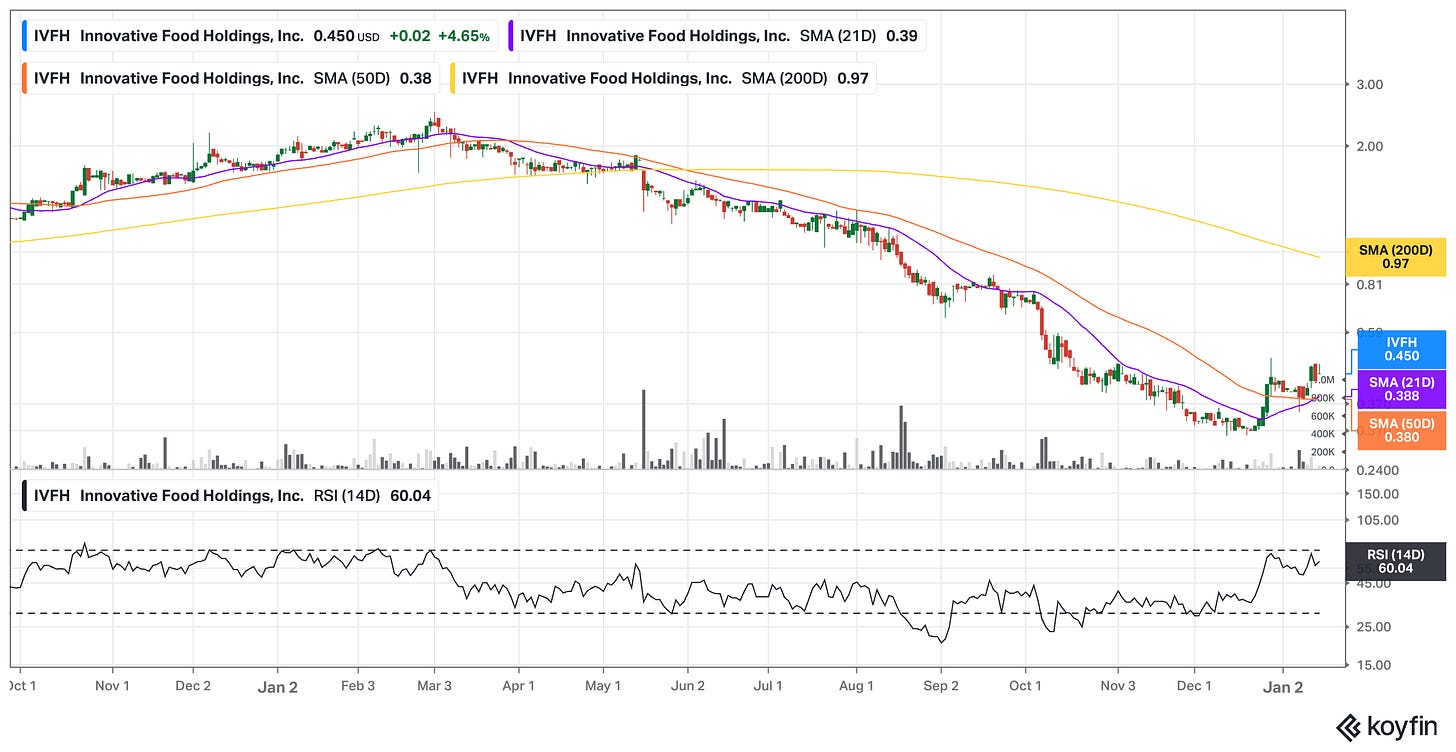Click the Oct 1 label near the 0.50 drop
The height and width of the screenshot is (752, 1456).
[x=1025, y=686]
